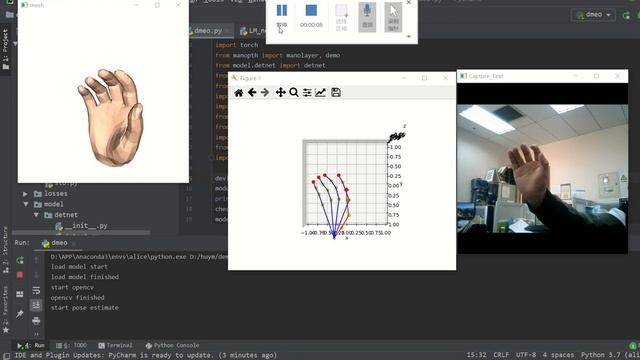Stop the running dmeo process
640x360 pixels.
[20, 275]
